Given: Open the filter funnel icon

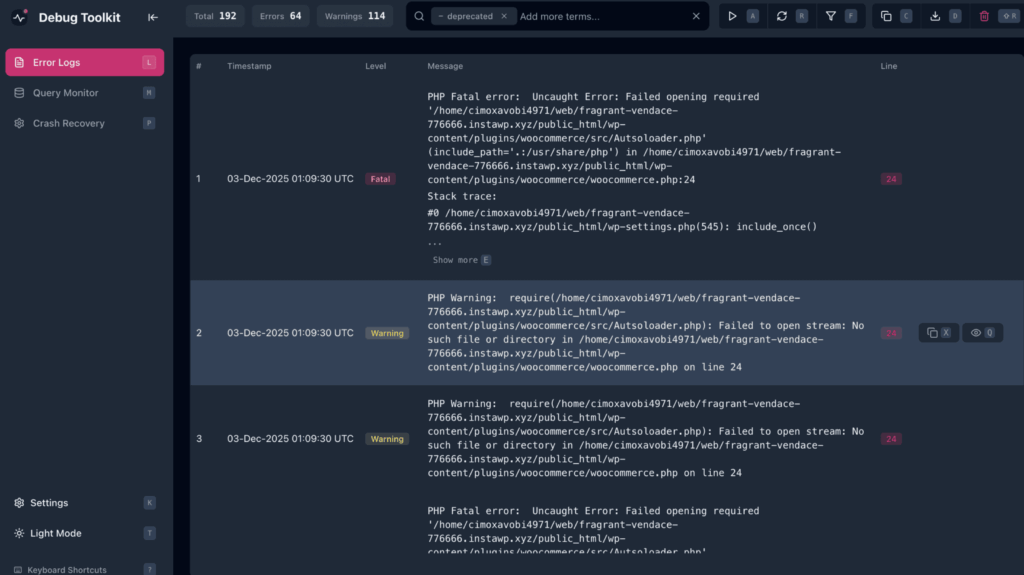Looking at the screenshot, I should coord(831,16).
